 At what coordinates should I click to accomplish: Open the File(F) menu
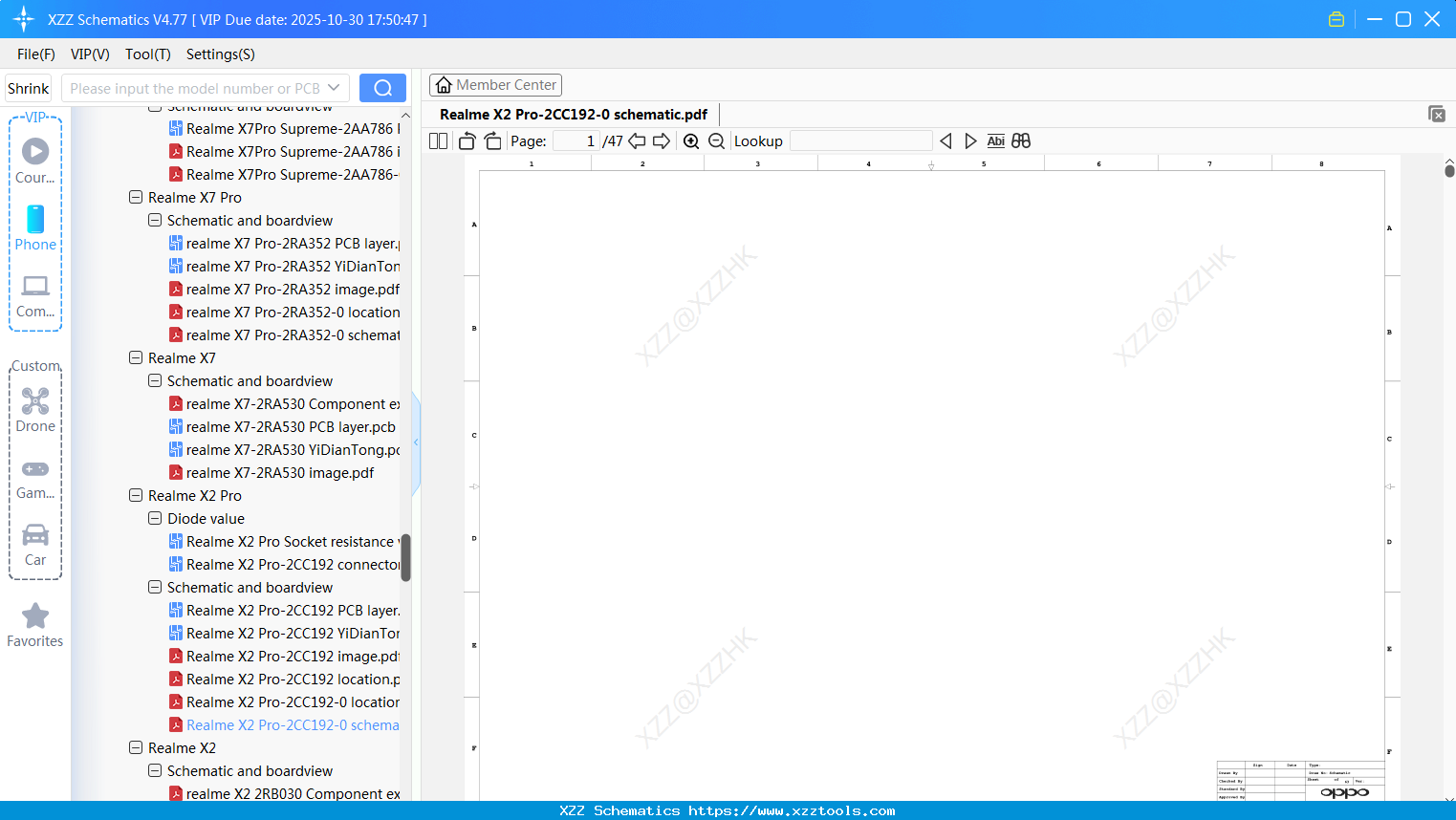click(36, 54)
